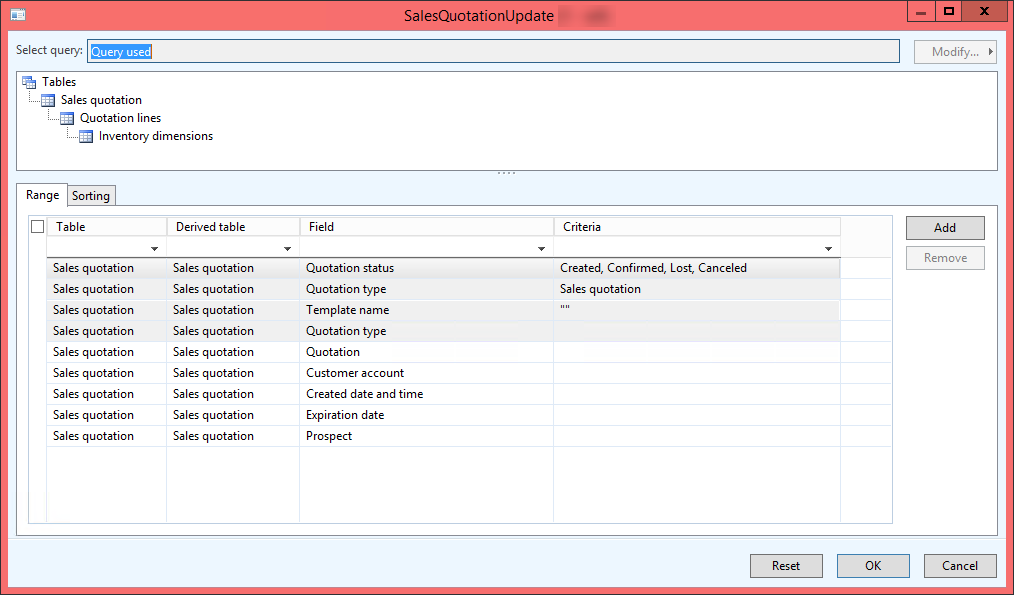This screenshot has height=595, width=1014.
Task: Click the Select query input field
Action: pyautogui.click(x=492, y=51)
